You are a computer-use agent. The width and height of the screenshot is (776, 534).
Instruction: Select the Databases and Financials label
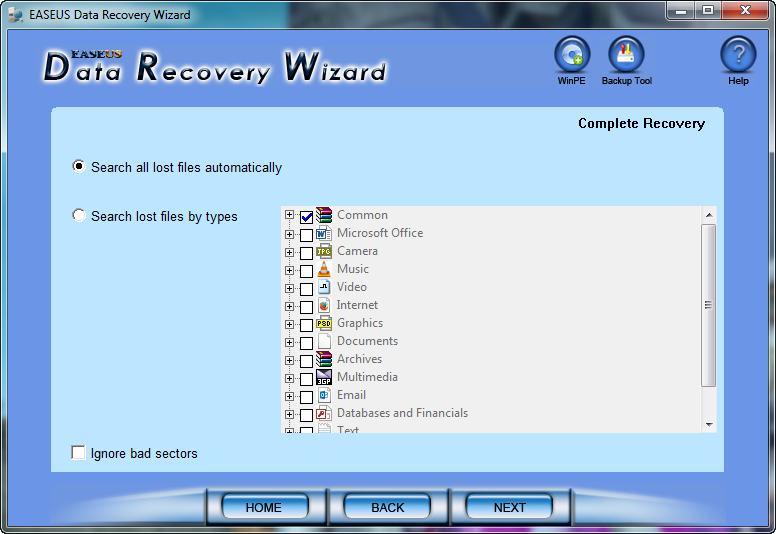click(x=402, y=413)
